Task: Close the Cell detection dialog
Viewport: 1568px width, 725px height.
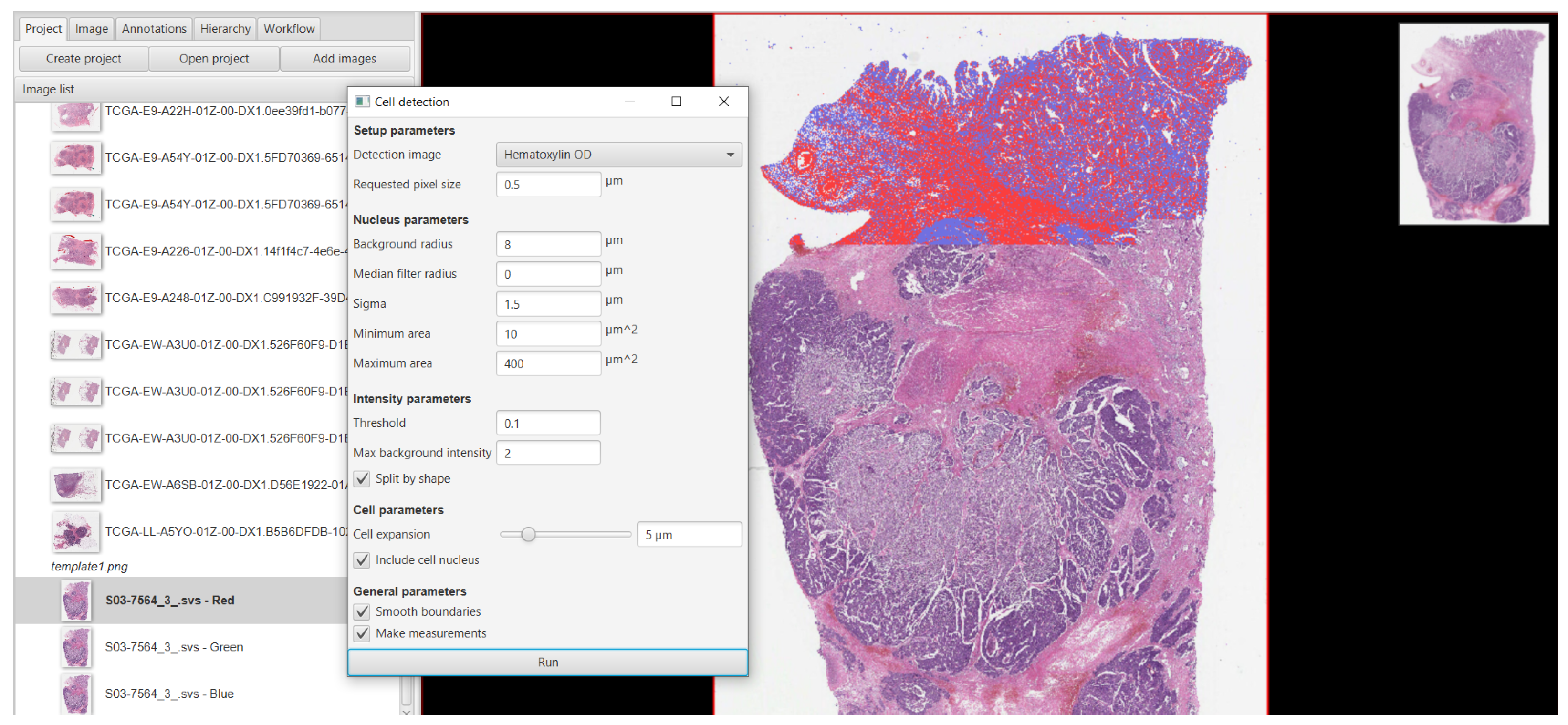Action: click(x=723, y=102)
